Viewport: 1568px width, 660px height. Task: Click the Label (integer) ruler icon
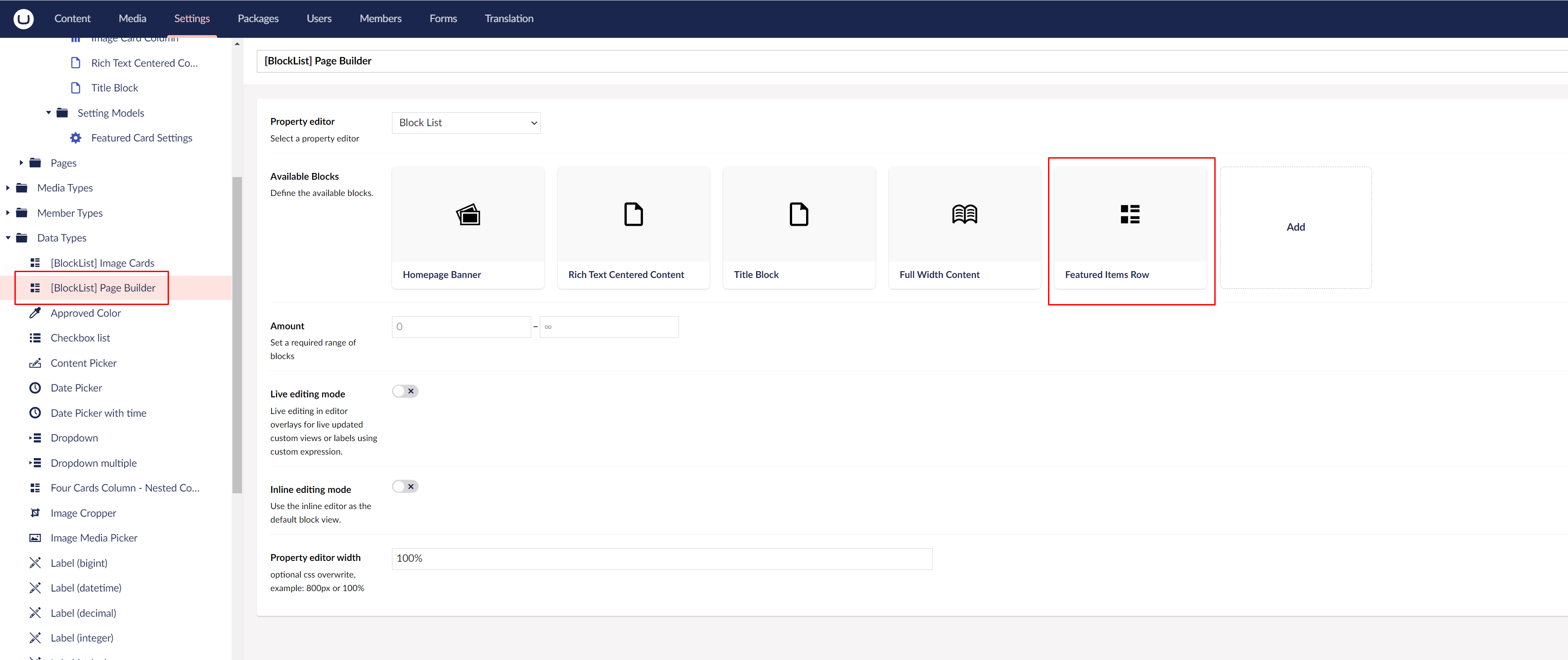35,637
